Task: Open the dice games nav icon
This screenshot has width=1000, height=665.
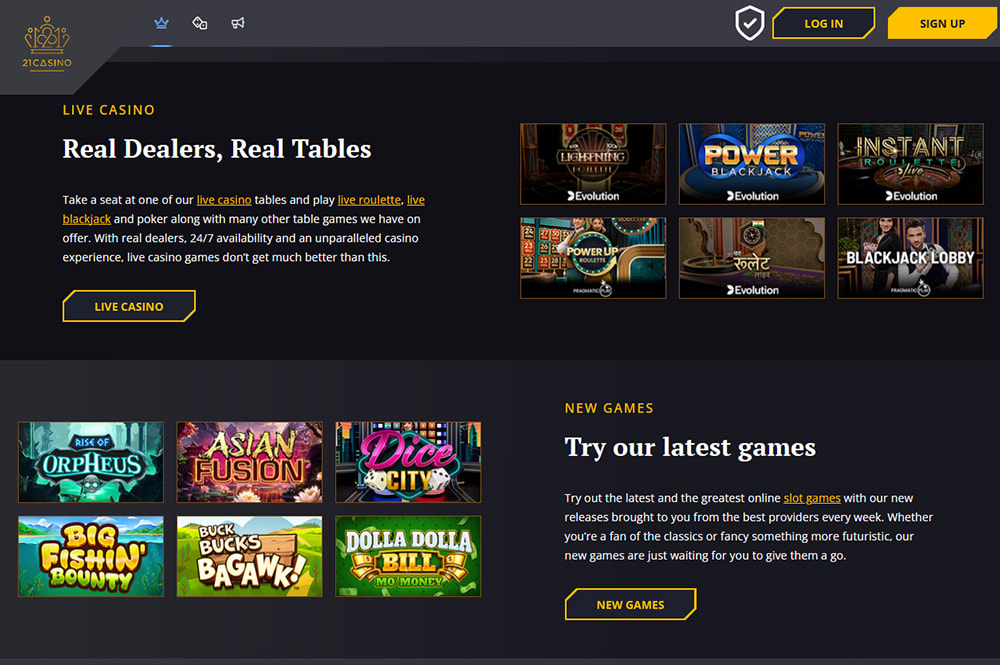Action: tap(200, 24)
